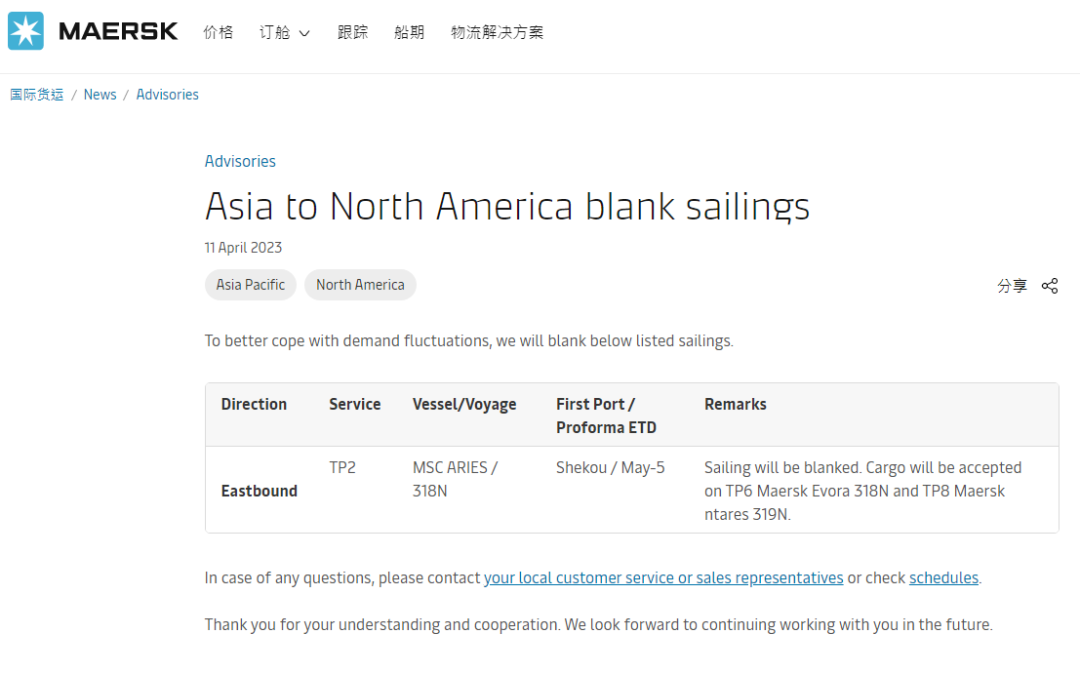
Task: Select the North America tag
Action: tap(360, 285)
